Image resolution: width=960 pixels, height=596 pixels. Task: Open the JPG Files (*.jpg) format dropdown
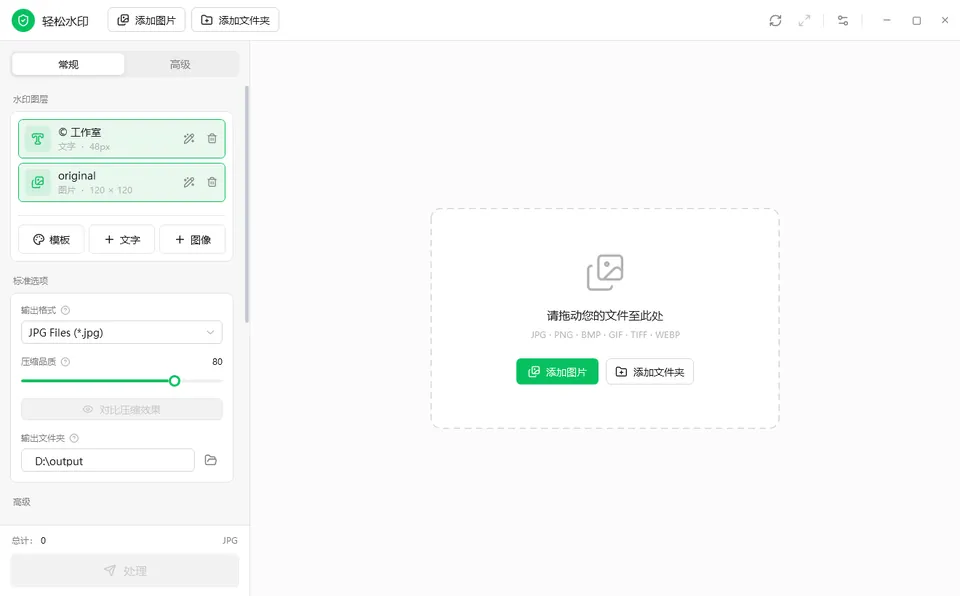pos(122,333)
